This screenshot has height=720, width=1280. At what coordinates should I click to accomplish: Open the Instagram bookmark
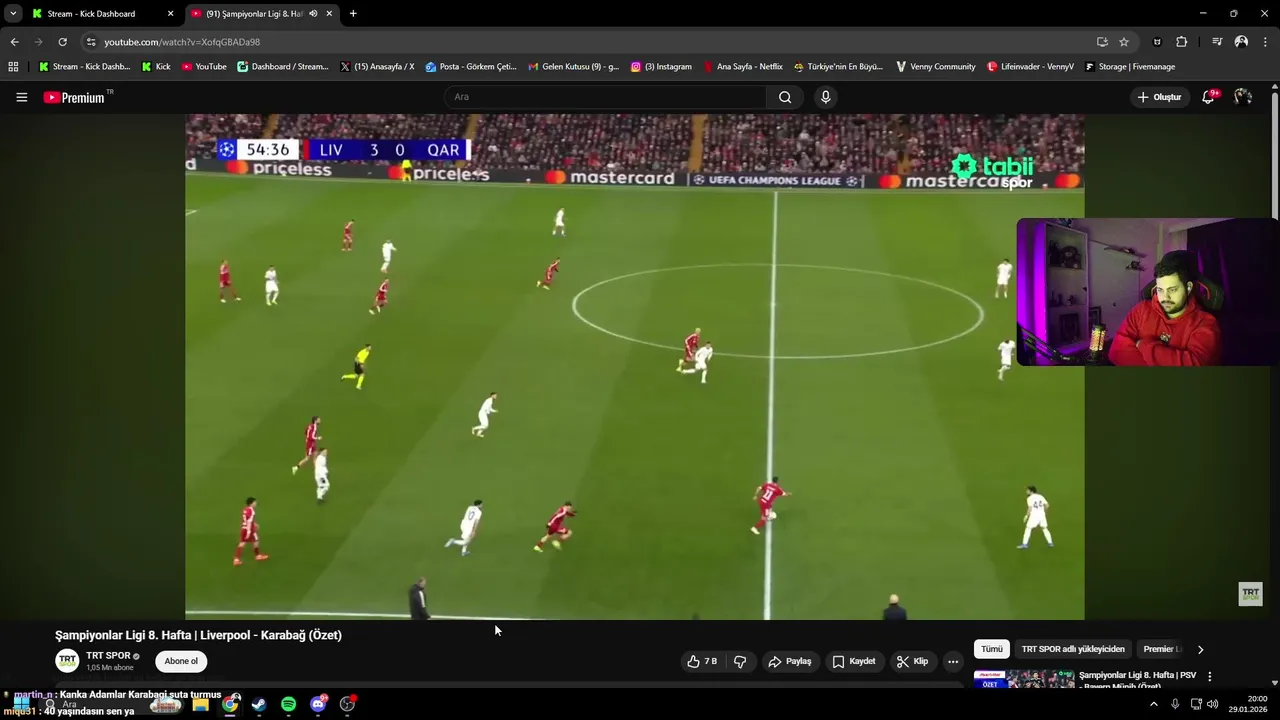(661, 67)
